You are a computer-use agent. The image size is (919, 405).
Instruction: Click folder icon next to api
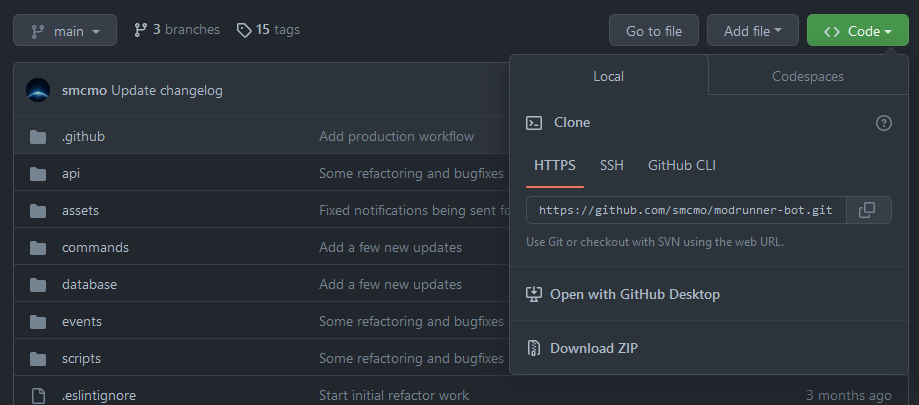(38, 174)
